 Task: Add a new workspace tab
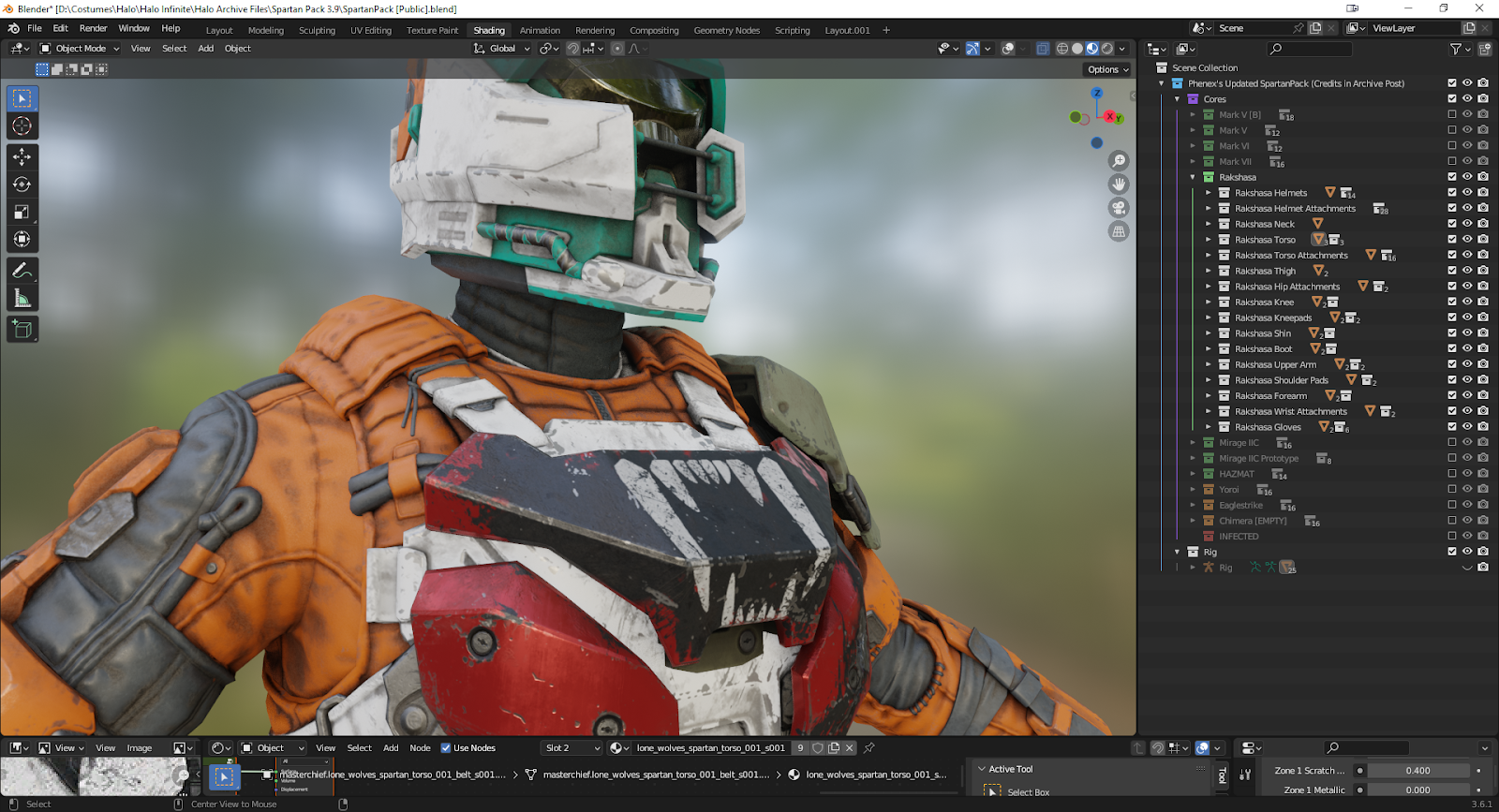[886, 30]
